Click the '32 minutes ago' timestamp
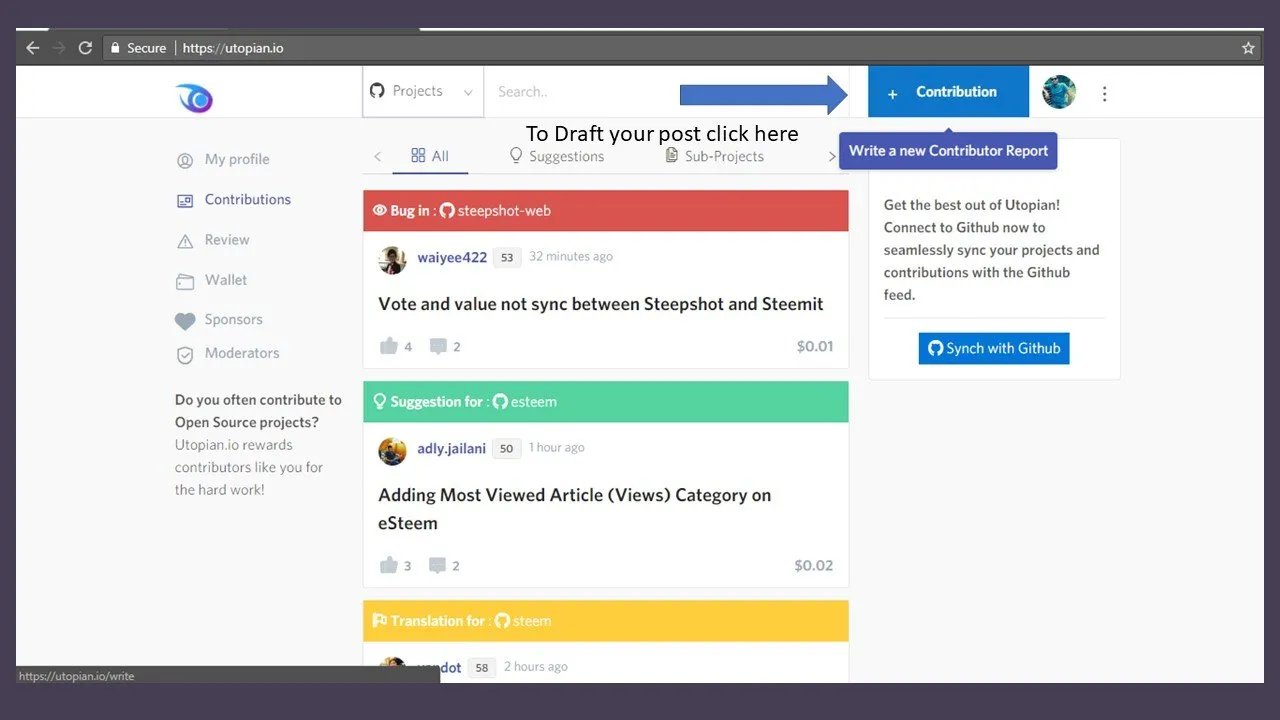 coord(571,257)
